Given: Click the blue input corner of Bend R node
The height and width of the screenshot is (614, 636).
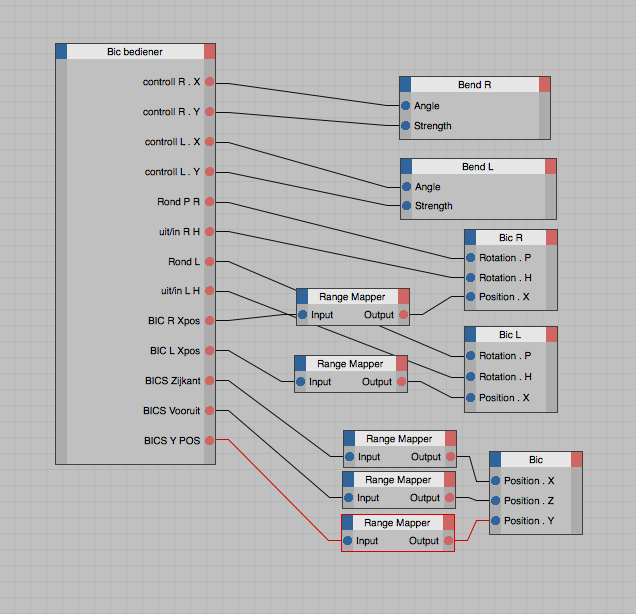Looking at the screenshot, I should (x=405, y=84).
